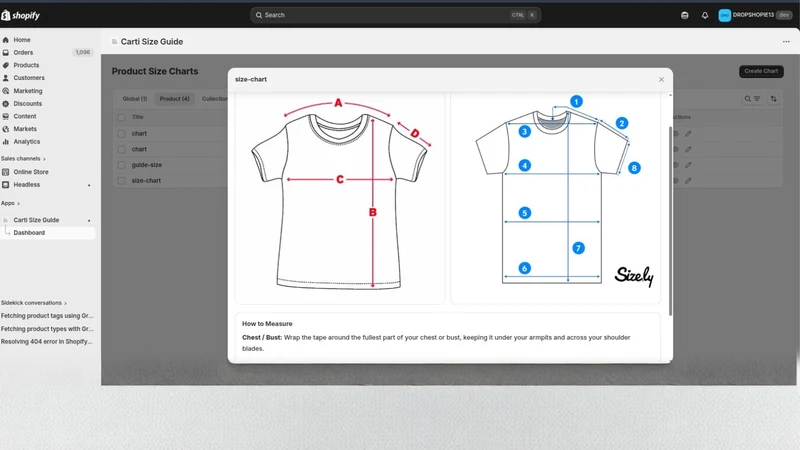Open Content section
Viewport: 800px width, 450px height.
[24, 116]
